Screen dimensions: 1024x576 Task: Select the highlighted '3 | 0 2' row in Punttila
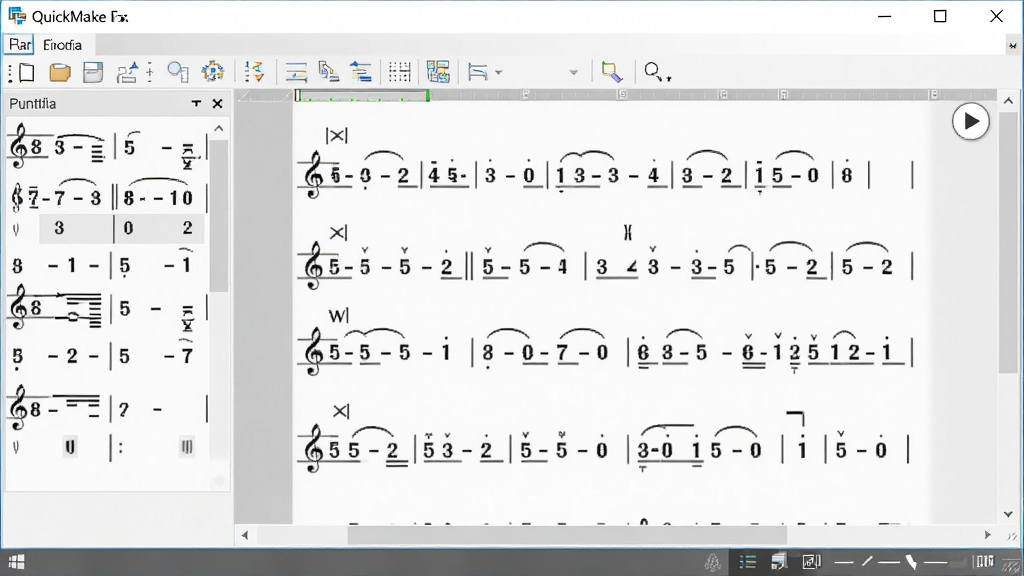[121, 228]
